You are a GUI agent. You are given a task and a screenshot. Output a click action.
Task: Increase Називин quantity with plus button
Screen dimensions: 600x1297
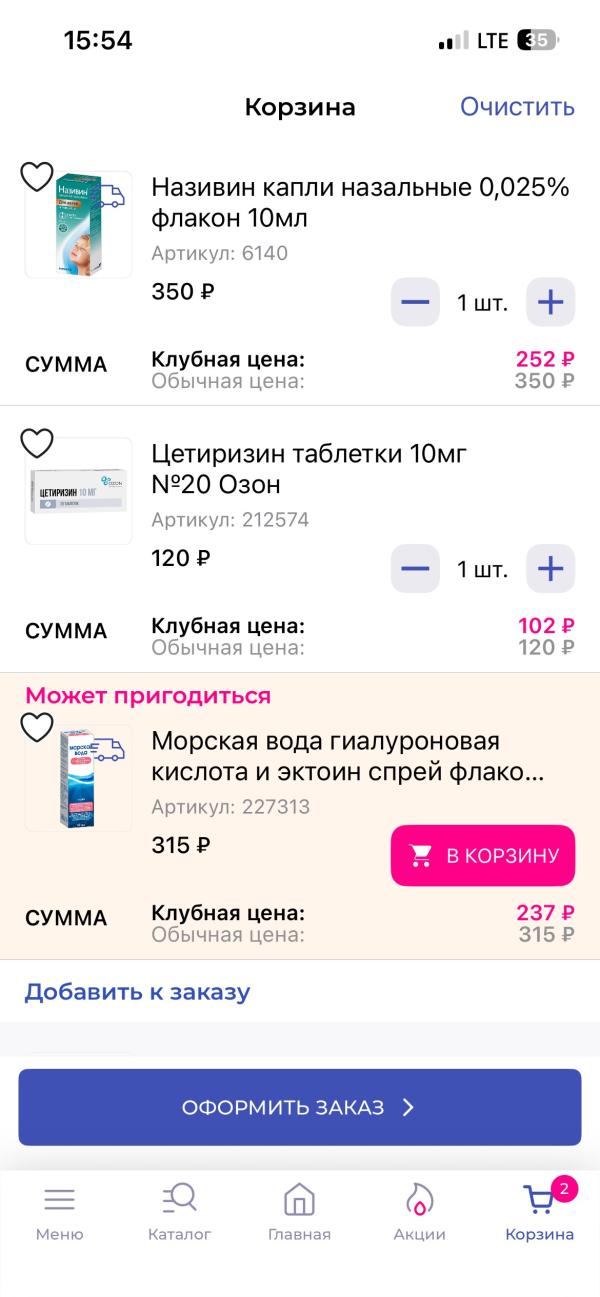[x=550, y=302]
